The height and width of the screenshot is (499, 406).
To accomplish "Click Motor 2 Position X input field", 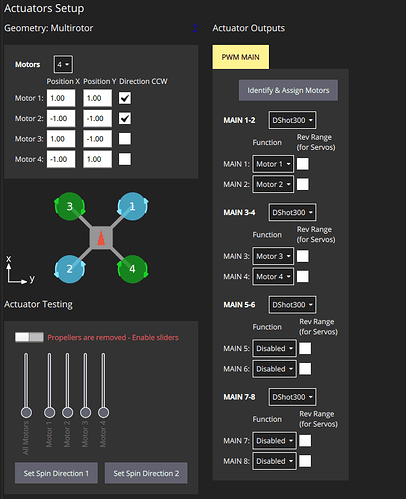I will (61, 118).
